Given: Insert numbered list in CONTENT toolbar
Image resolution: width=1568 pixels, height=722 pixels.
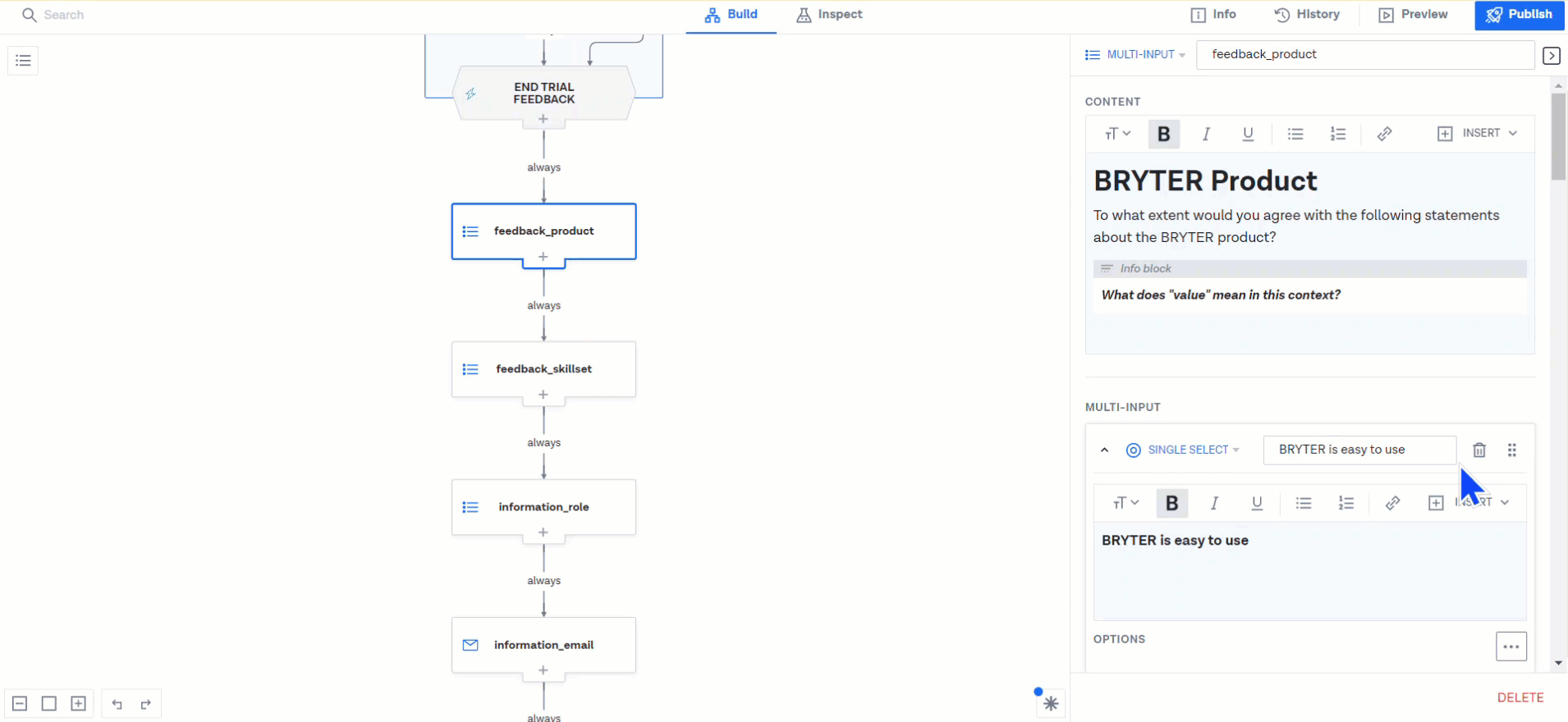Looking at the screenshot, I should point(1338,134).
